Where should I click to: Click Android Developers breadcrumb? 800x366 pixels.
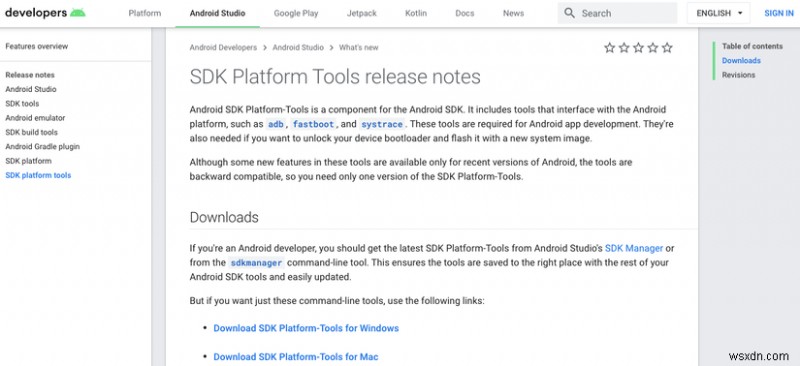(x=223, y=47)
